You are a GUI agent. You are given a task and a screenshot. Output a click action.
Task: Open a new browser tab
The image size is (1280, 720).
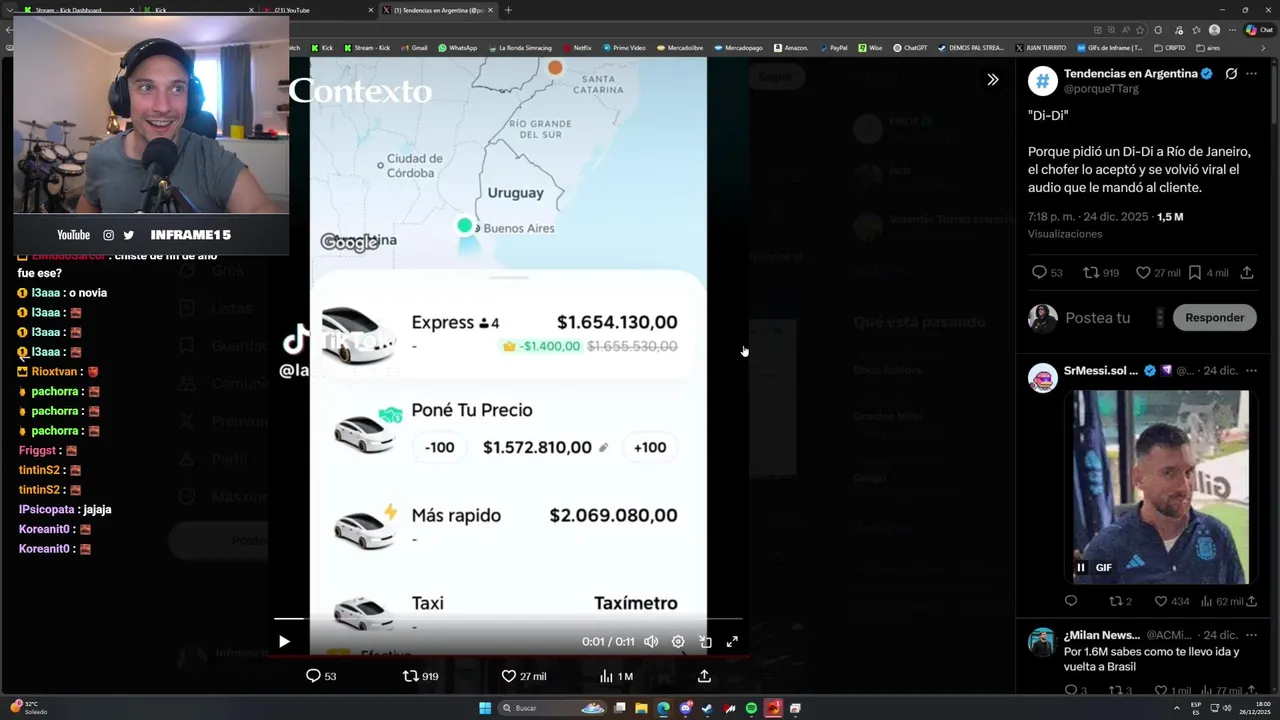coord(508,10)
